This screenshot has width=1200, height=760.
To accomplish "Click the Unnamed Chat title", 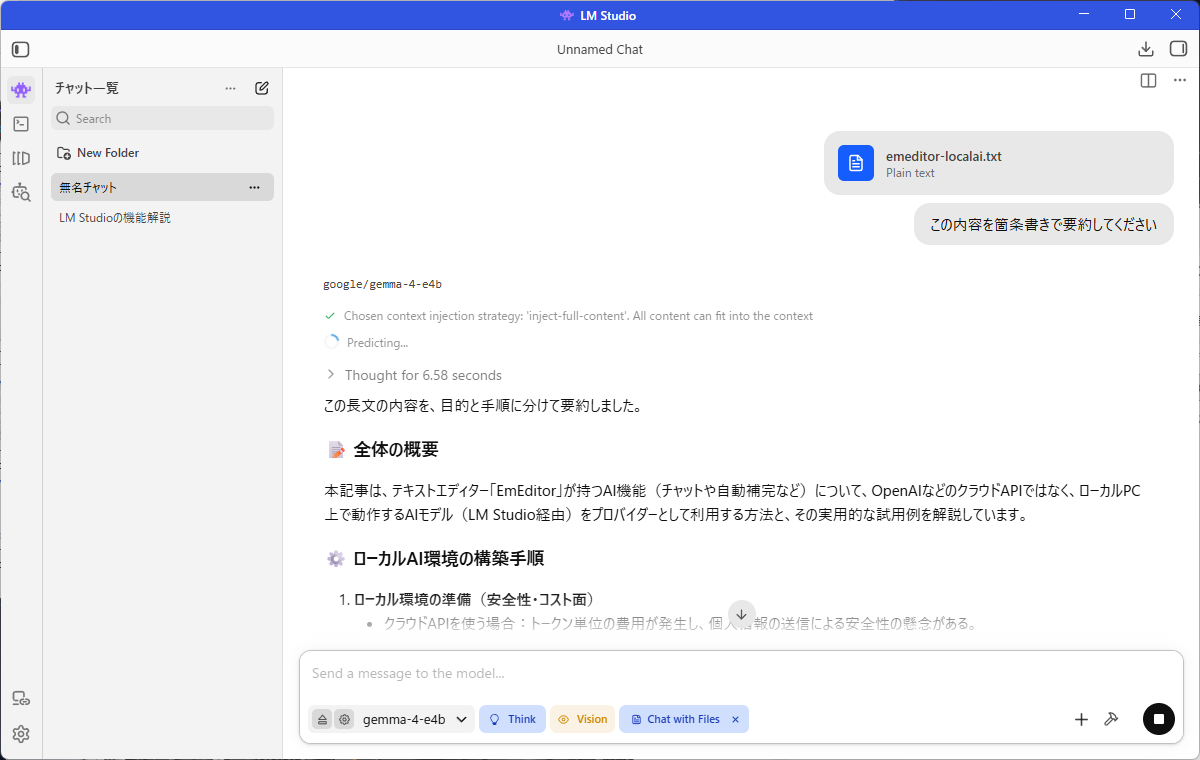I will click(x=600, y=49).
